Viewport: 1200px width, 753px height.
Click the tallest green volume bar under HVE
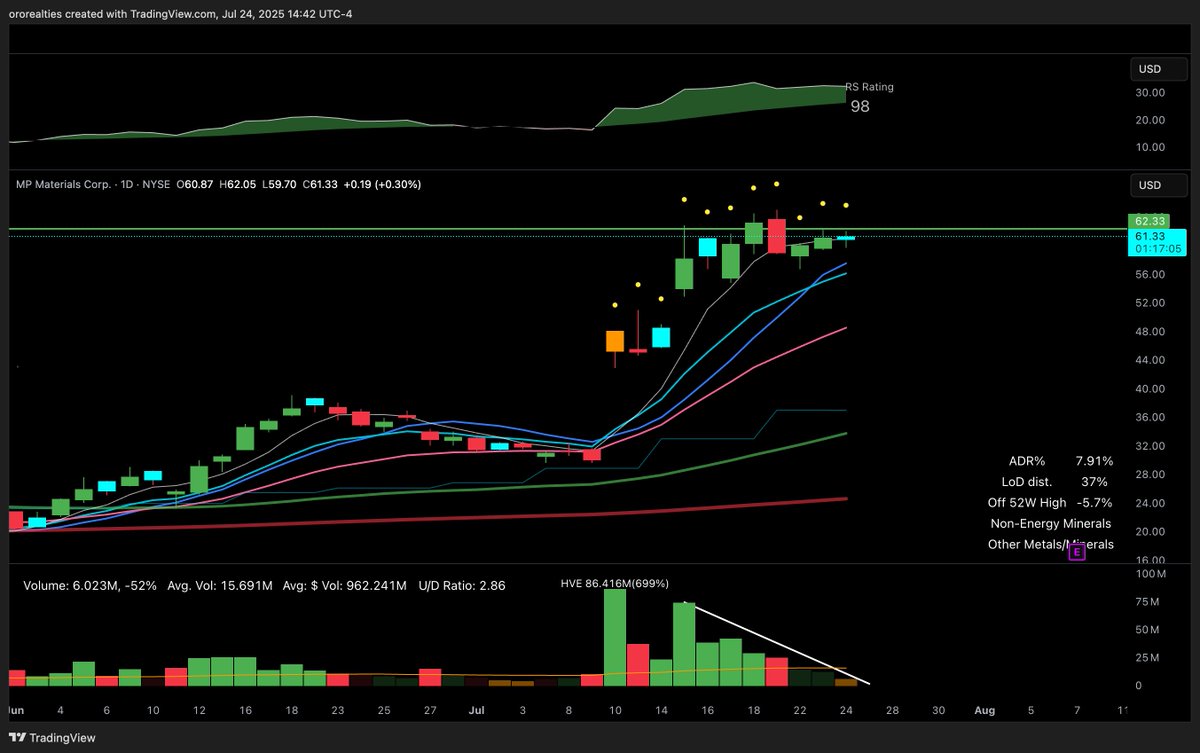pos(616,637)
